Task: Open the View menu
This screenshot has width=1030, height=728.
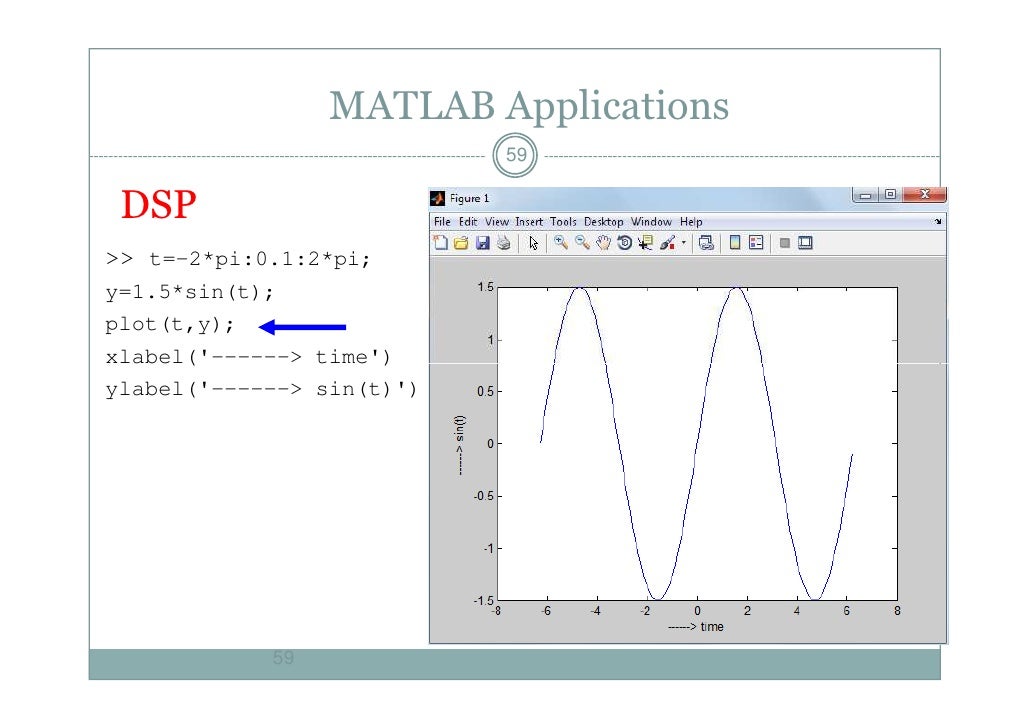Action: [497, 222]
